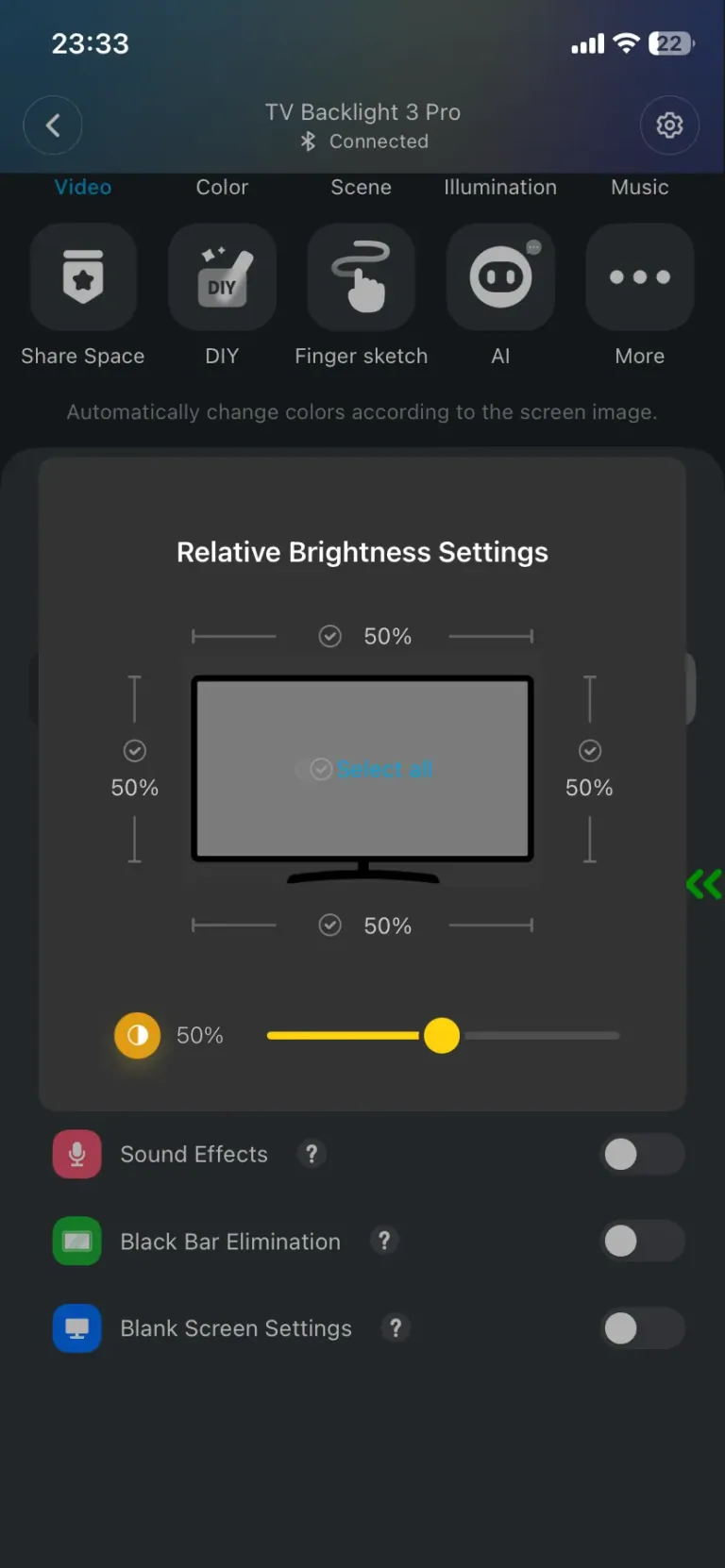Open the Scene tab
The height and width of the screenshot is (1568, 725).
point(361,187)
